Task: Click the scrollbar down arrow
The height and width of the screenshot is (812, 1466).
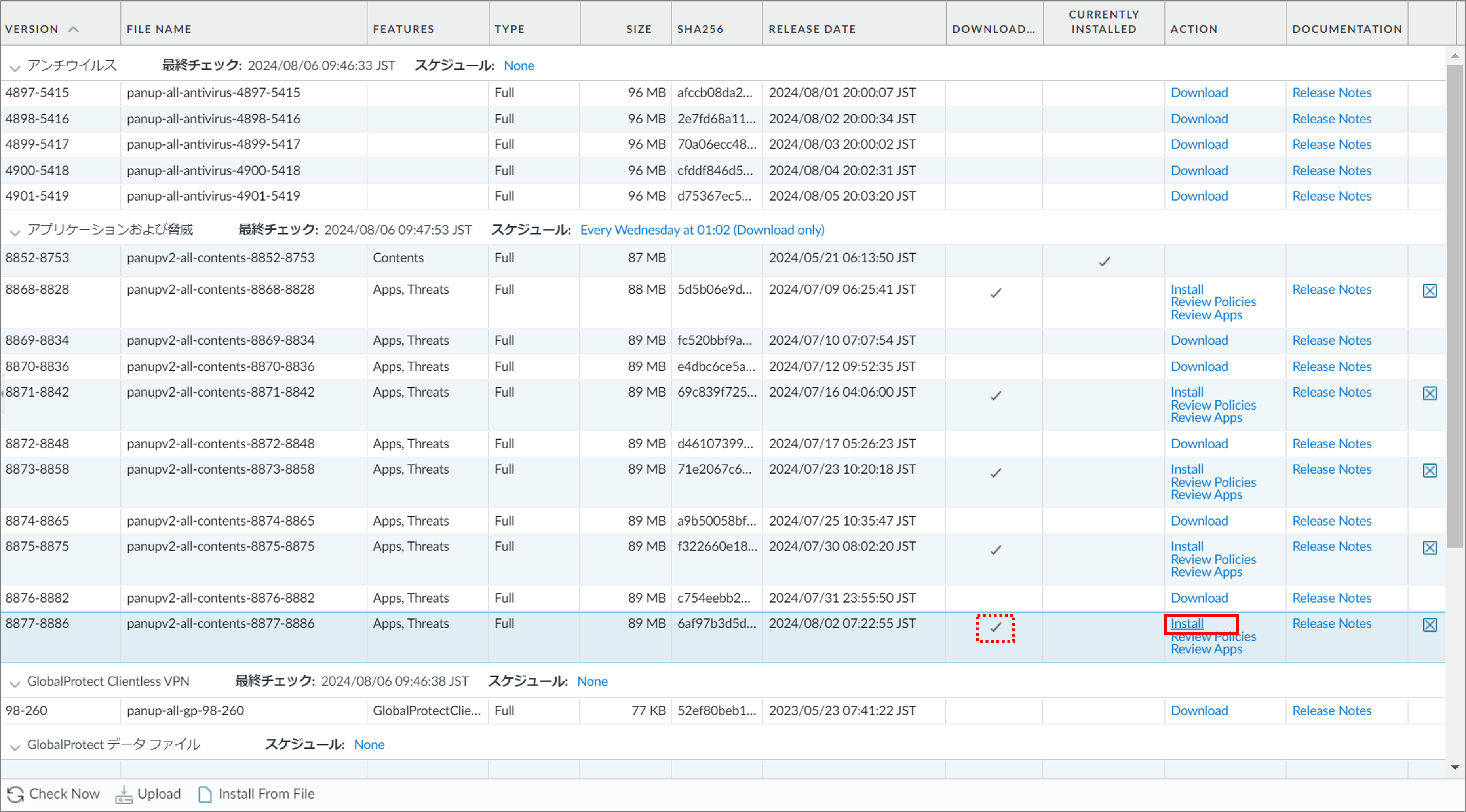Action: (x=1455, y=768)
